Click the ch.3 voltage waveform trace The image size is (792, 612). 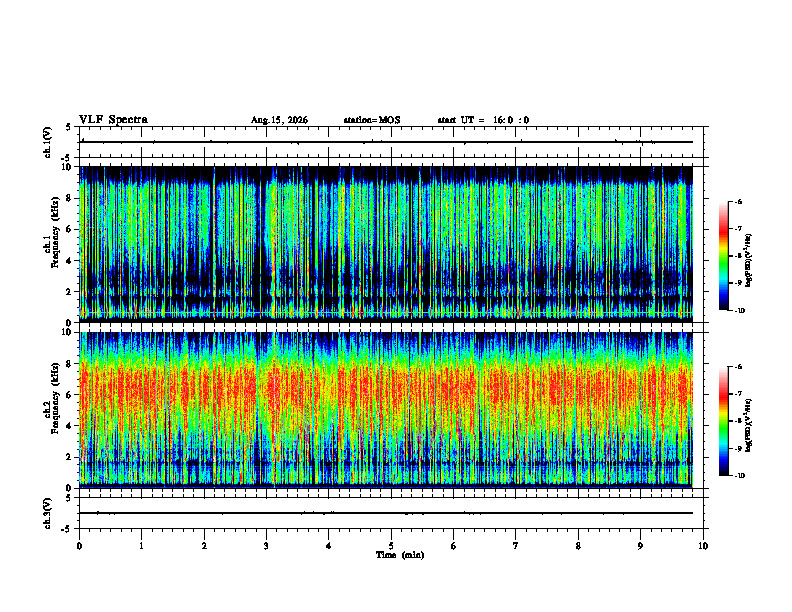(x=386, y=513)
